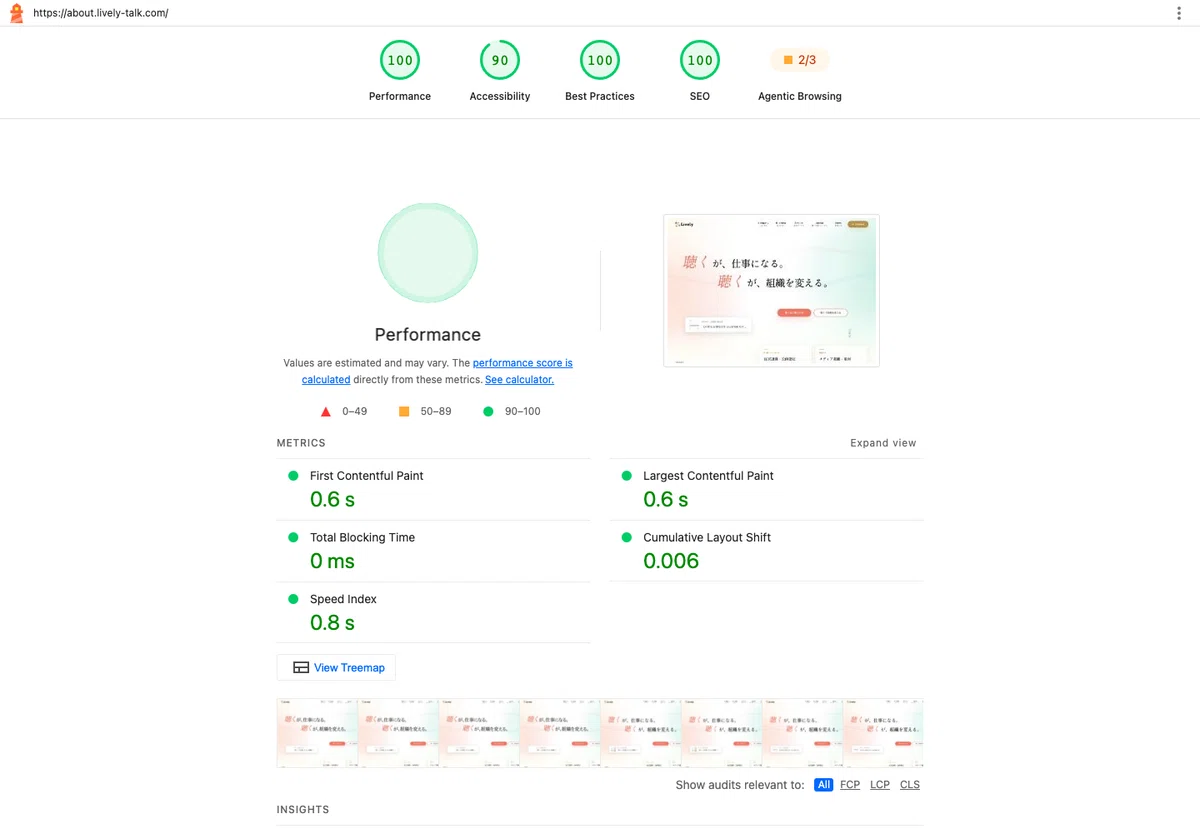Click the first filmstrip frame thumbnail
This screenshot has height=833, width=1200.
click(x=317, y=733)
